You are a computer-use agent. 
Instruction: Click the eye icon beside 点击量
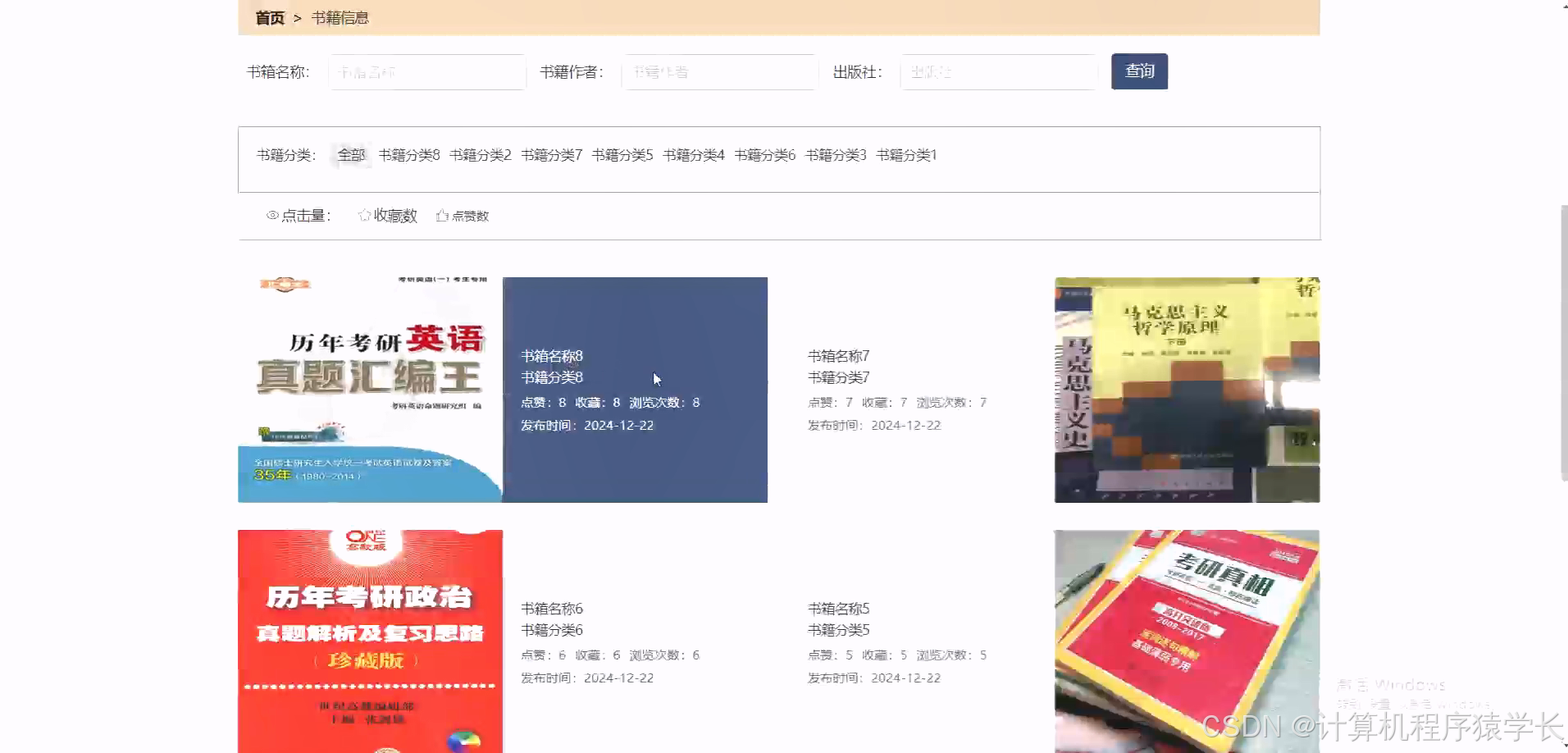pos(272,216)
